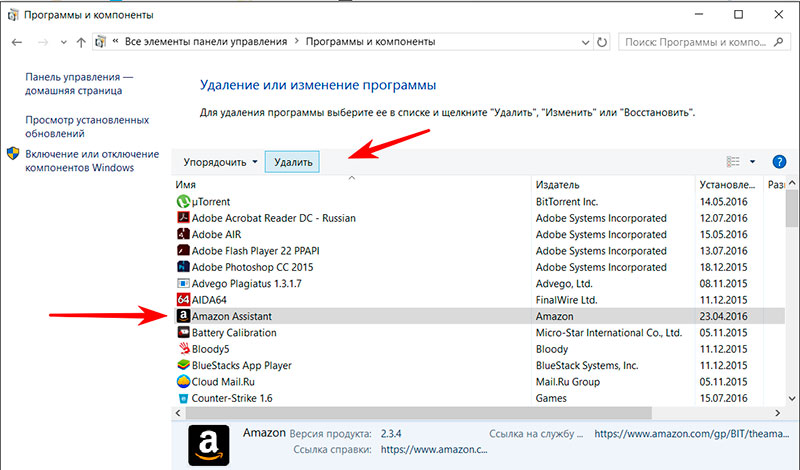Open the recent locations dropdown chevron
The width and height of the screenshot is (800, 470).
click(x=63, y=42)
